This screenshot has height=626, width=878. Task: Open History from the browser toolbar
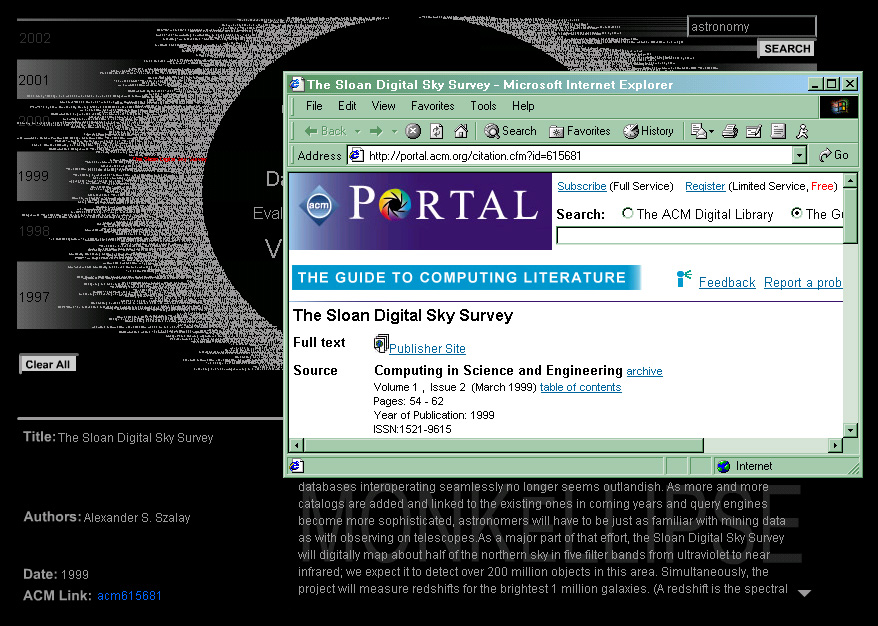coord(648,131)
